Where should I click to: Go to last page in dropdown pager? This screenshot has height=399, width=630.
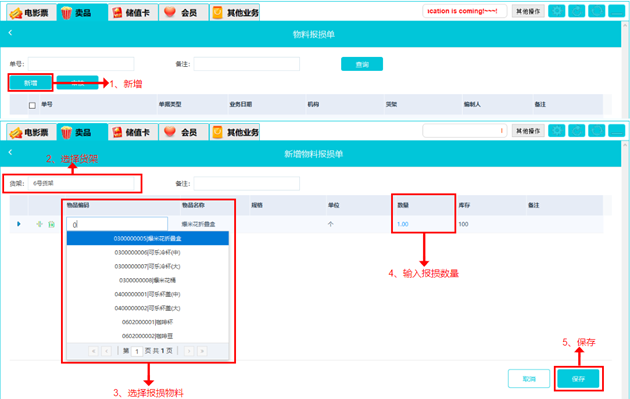(202, 351)
